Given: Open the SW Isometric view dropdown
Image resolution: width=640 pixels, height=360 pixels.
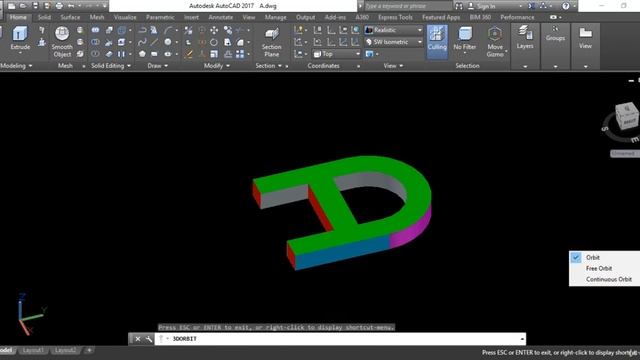Looking at the screenshot, I should (393, 42).
